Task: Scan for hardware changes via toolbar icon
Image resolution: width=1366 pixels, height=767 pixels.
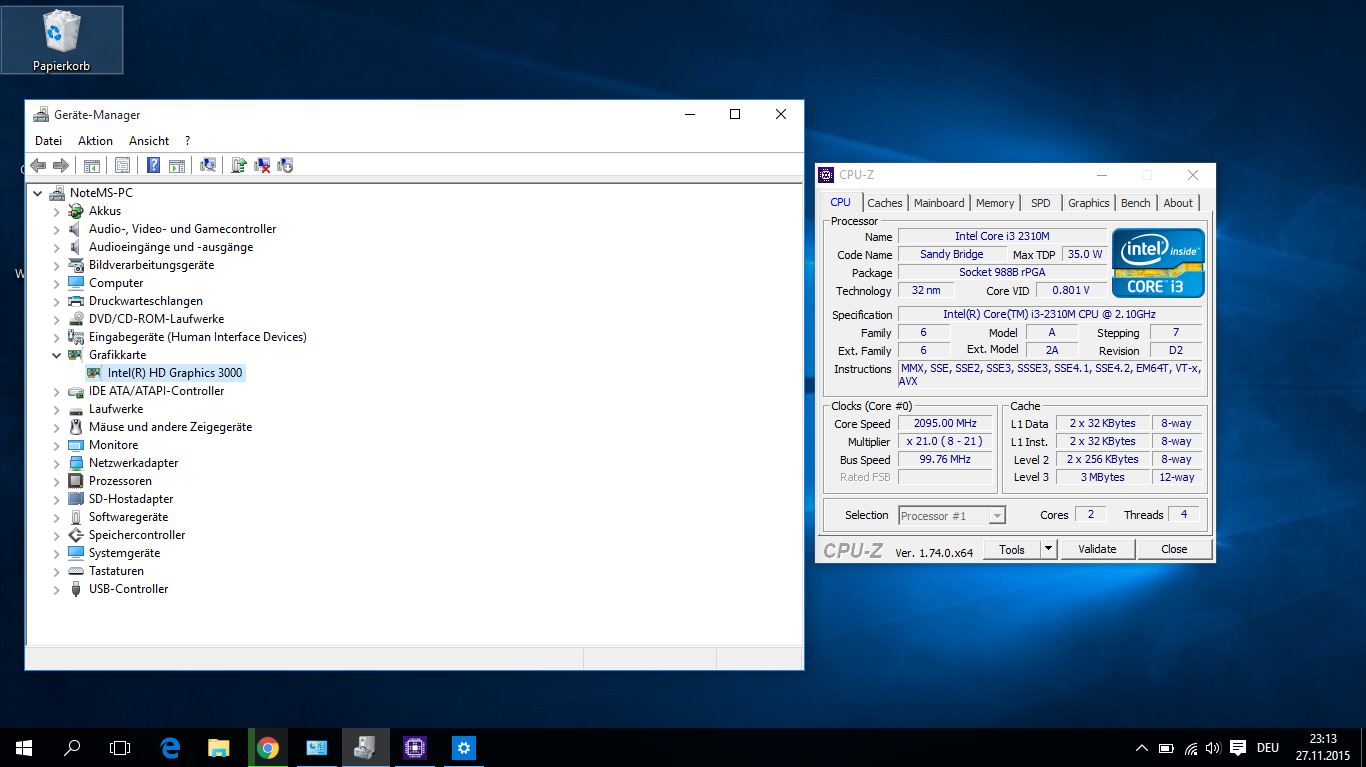Action: pyautogui.click(x=208, y=165)
